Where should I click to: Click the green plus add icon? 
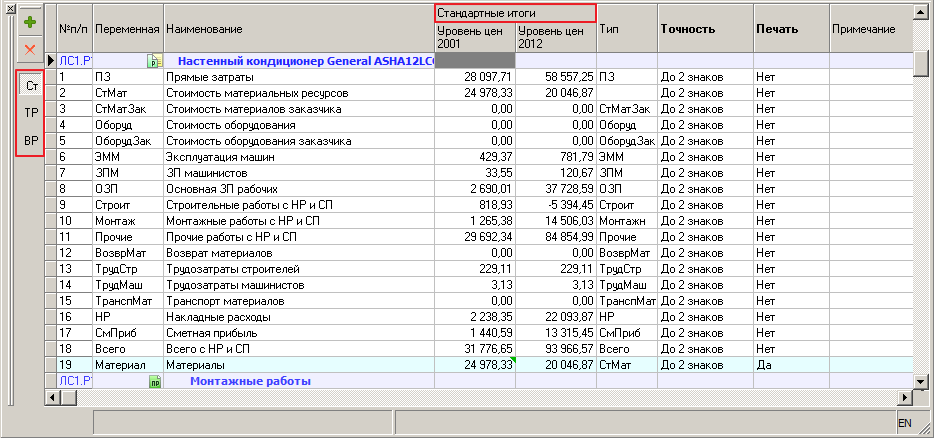[x=30, y=23]
